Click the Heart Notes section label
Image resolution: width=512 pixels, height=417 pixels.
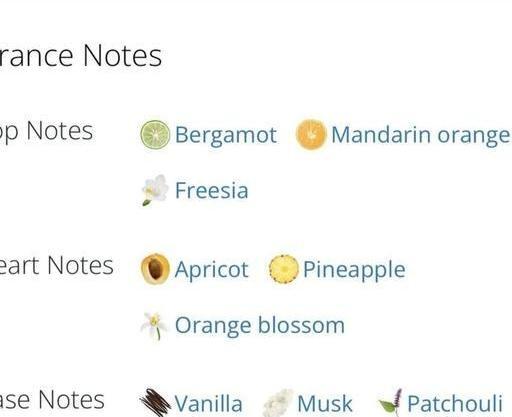[x=57, y=265]
